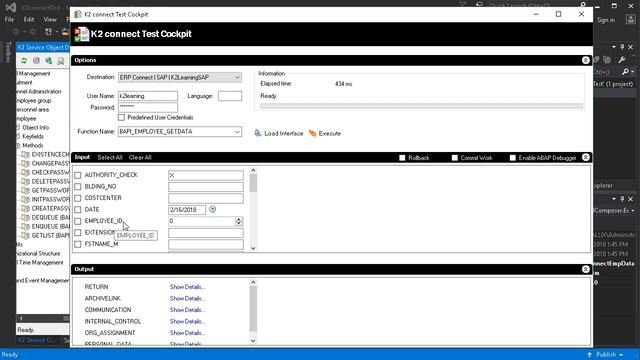Click the Language input field
Viewport: 640px width, 360px height.
230,96
